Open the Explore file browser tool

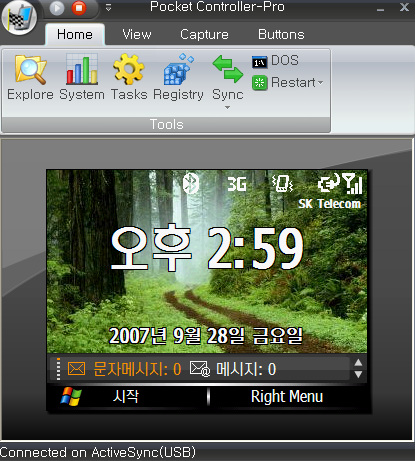coord(30,77)
